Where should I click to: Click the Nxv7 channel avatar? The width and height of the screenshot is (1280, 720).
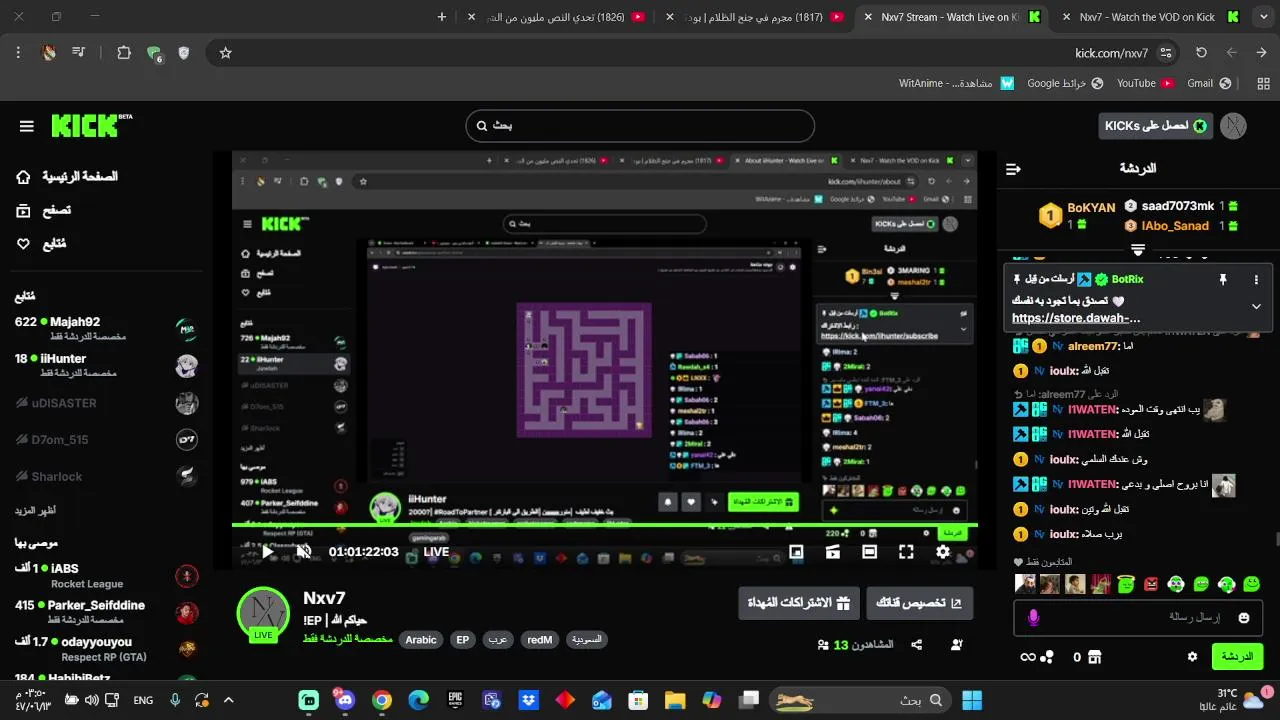coord(263,613)
